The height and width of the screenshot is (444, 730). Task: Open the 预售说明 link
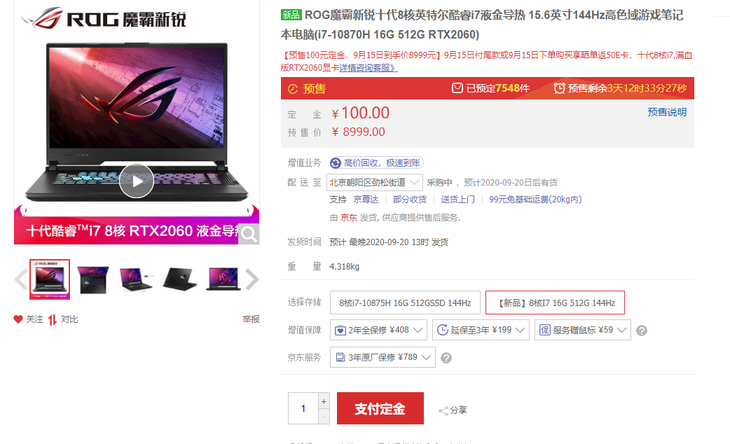pyautogui.click(x=667, y=112)
